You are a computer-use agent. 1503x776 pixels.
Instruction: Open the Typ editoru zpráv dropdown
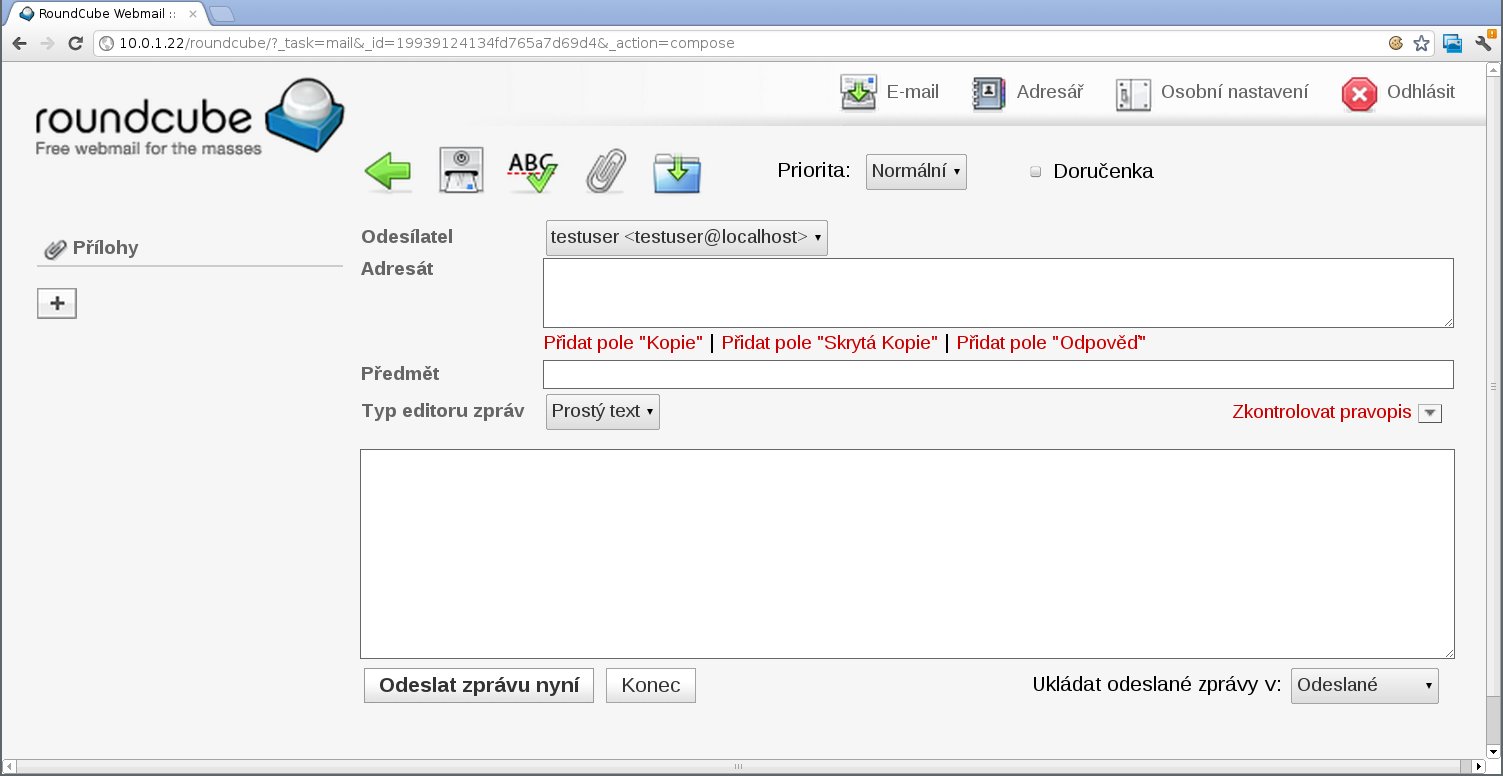click(602, 412)
